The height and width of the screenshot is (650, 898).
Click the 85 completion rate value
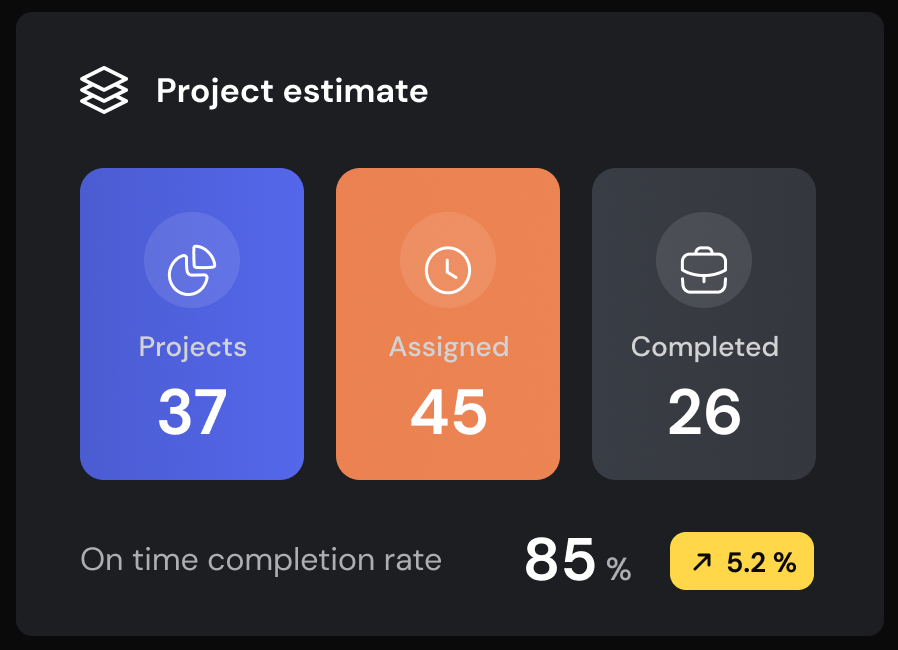point(560,560)
